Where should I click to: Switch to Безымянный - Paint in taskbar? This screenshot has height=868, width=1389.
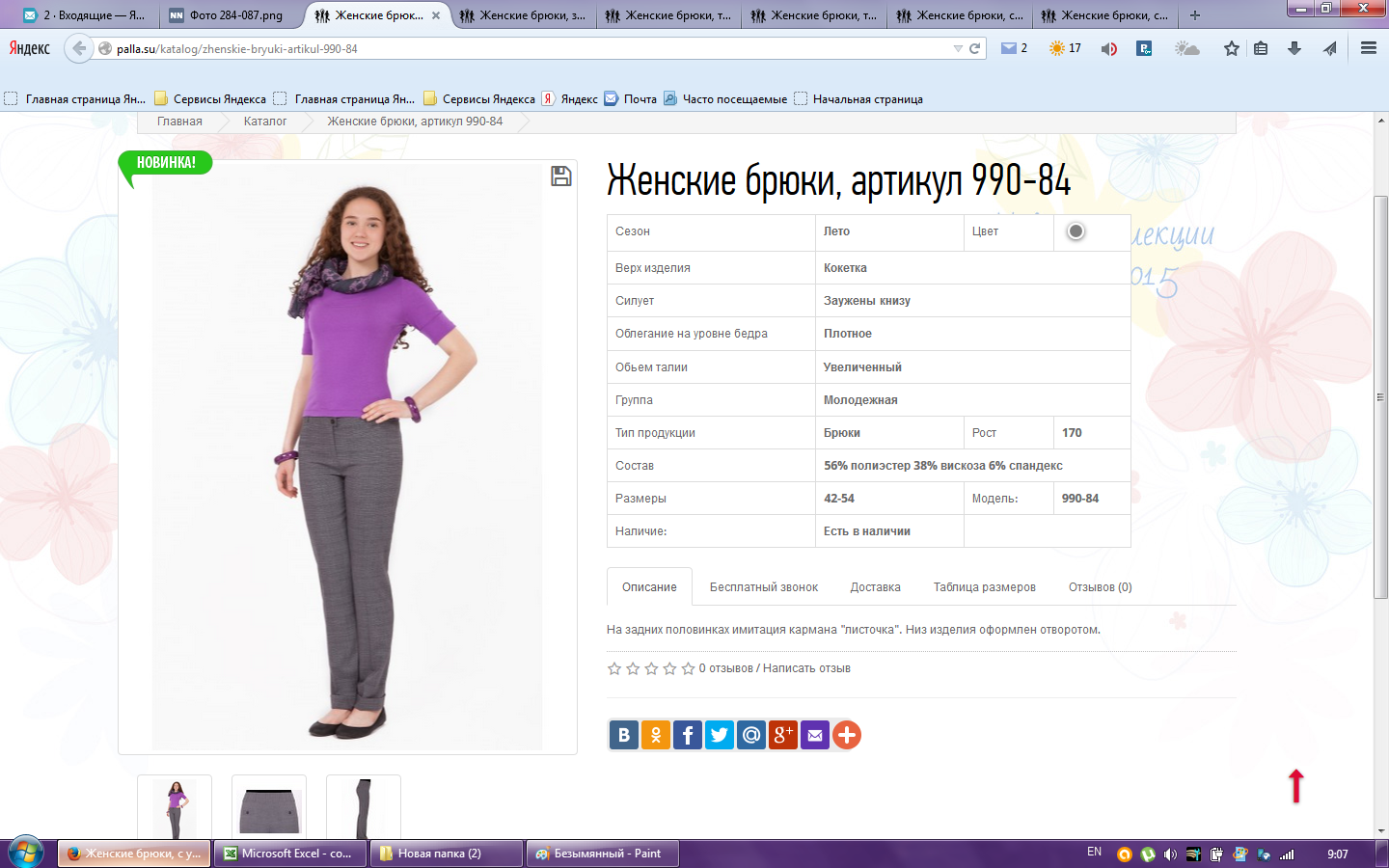[x=603, y=854]
